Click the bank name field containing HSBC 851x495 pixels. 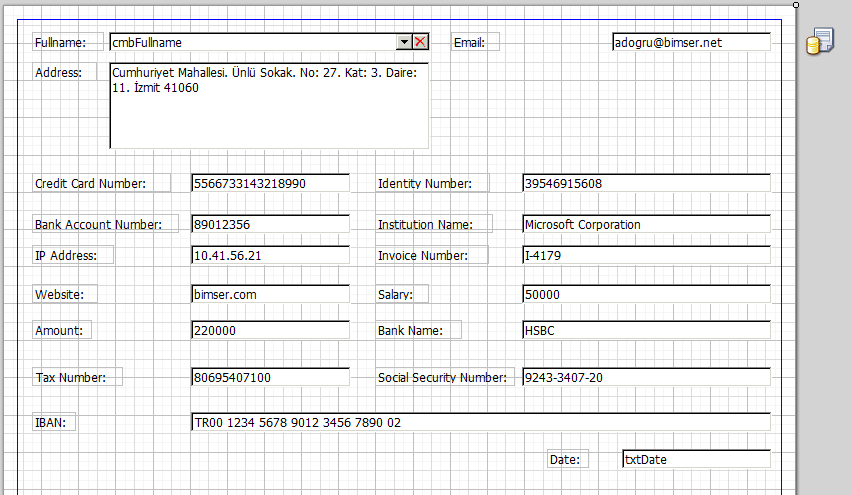646,330
